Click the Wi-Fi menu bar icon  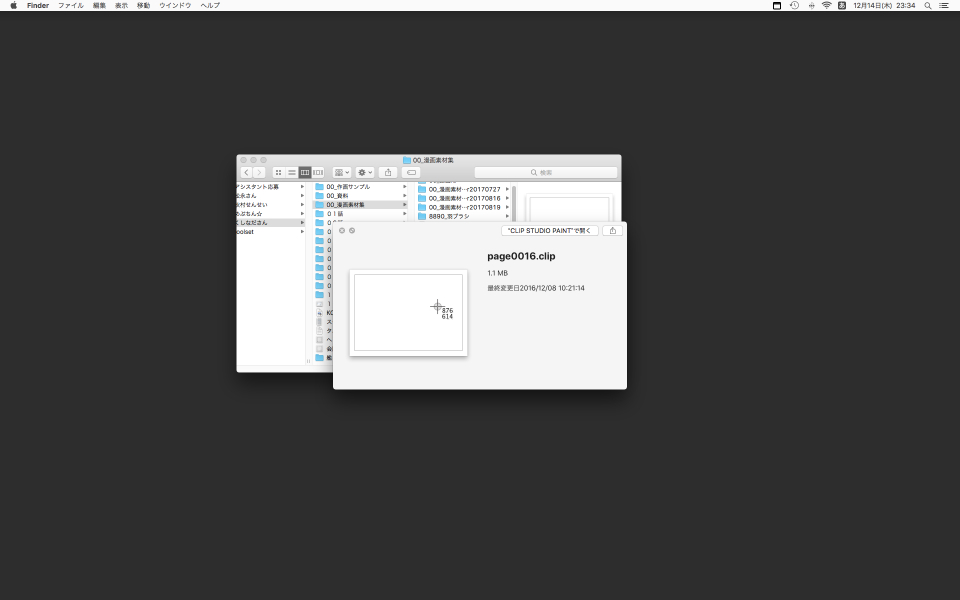click(827, 6)
